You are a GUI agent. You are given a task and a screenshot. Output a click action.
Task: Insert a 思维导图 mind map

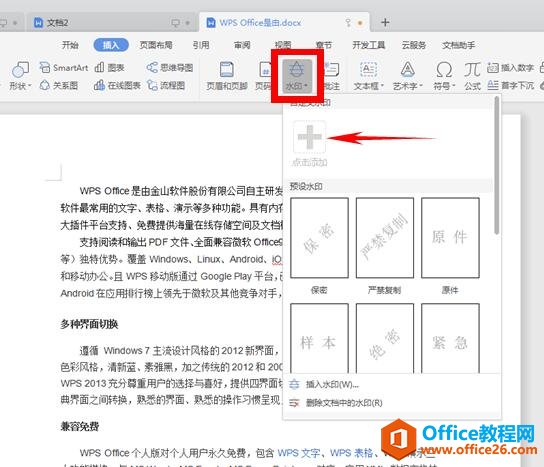coord(170,67)
